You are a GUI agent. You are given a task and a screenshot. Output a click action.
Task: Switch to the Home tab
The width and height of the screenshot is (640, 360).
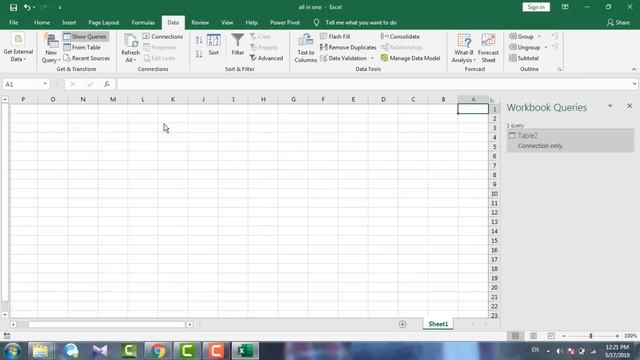[x=42, y=22]
